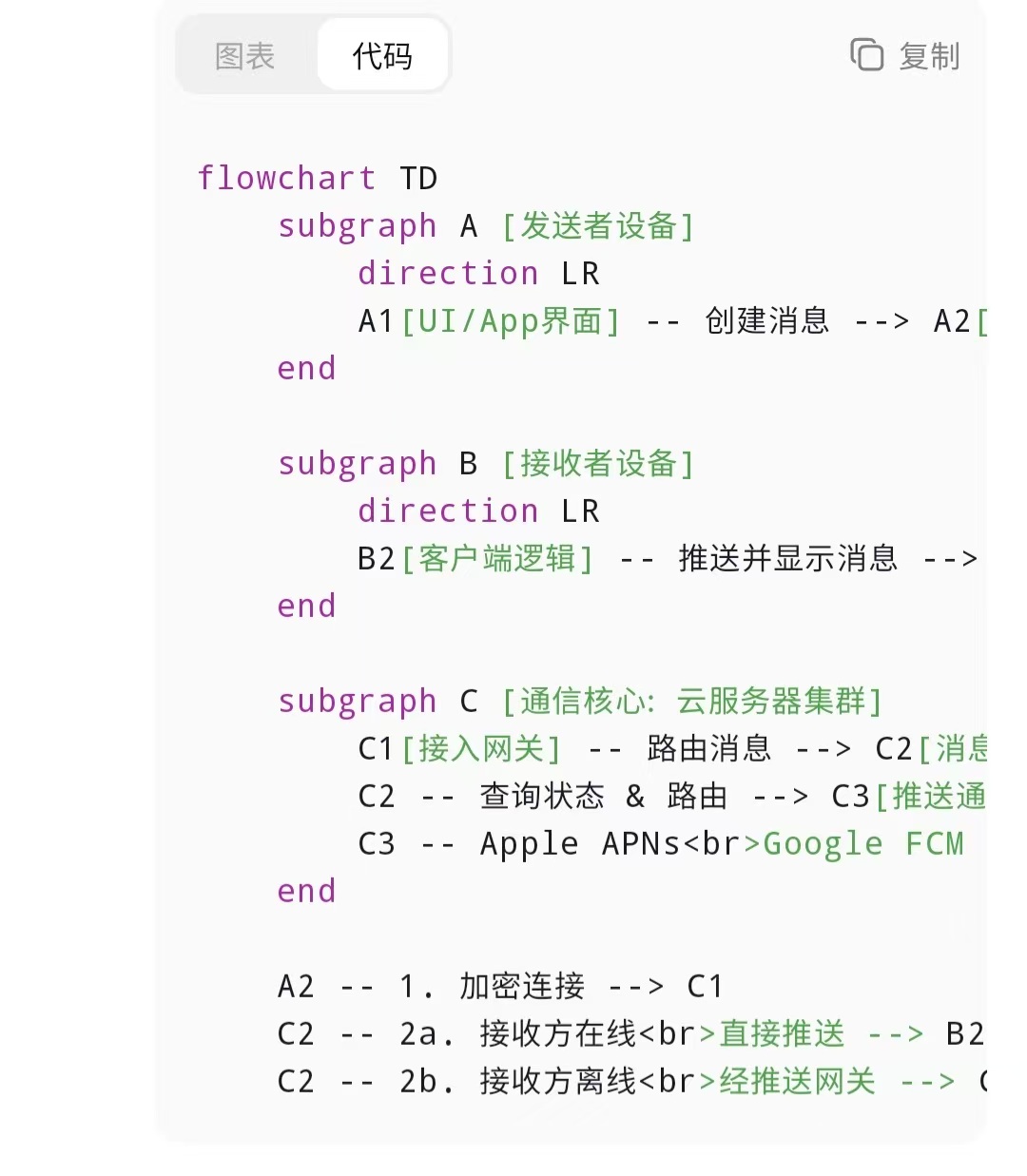The width and height of the screenshot is (1027, 1176).
Task: Click the flowchart keyword in the code
Action: click(286, 178)
